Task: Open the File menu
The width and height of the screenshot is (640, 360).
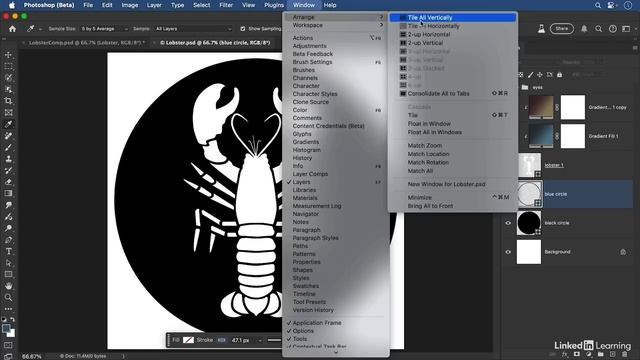Action: 88,5
